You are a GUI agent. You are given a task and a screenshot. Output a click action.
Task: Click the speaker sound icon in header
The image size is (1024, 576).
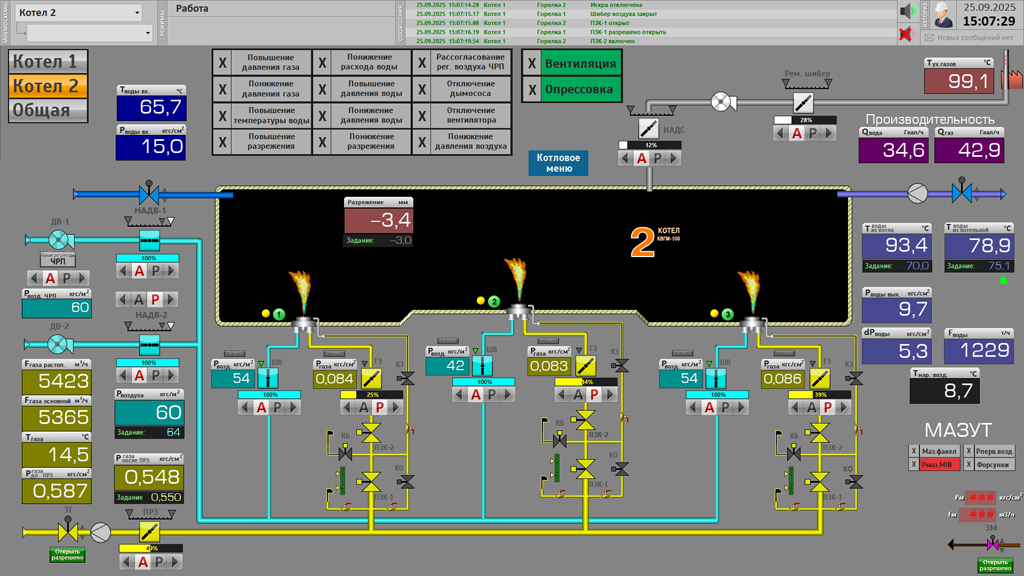point(906,11)
